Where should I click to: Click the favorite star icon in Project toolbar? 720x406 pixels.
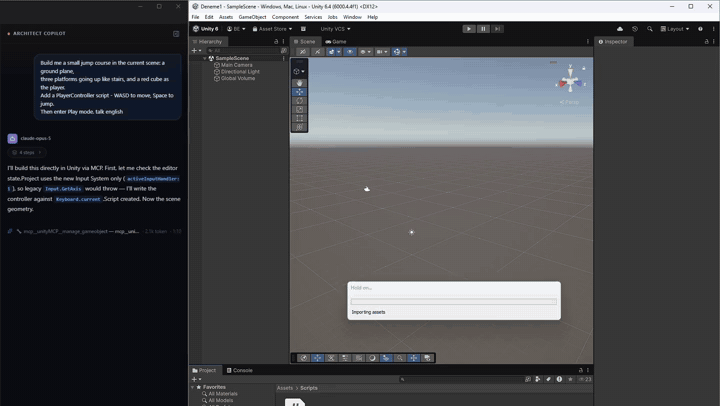570,379
